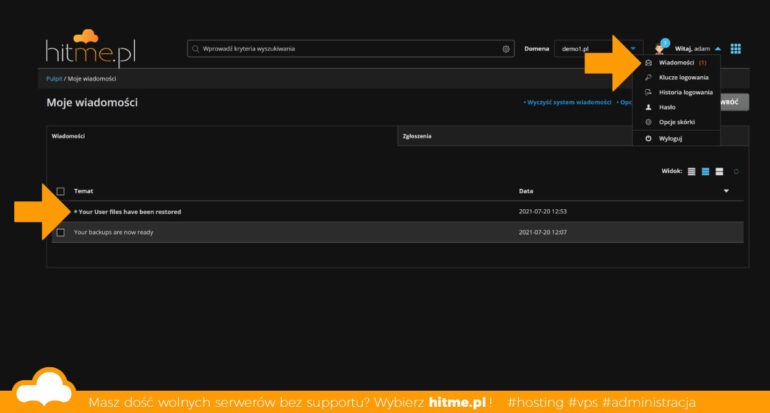The height and width of the screenshot is (413, 770).
Task: Click the grey WRÓĆ button
Action: [734, 102]
